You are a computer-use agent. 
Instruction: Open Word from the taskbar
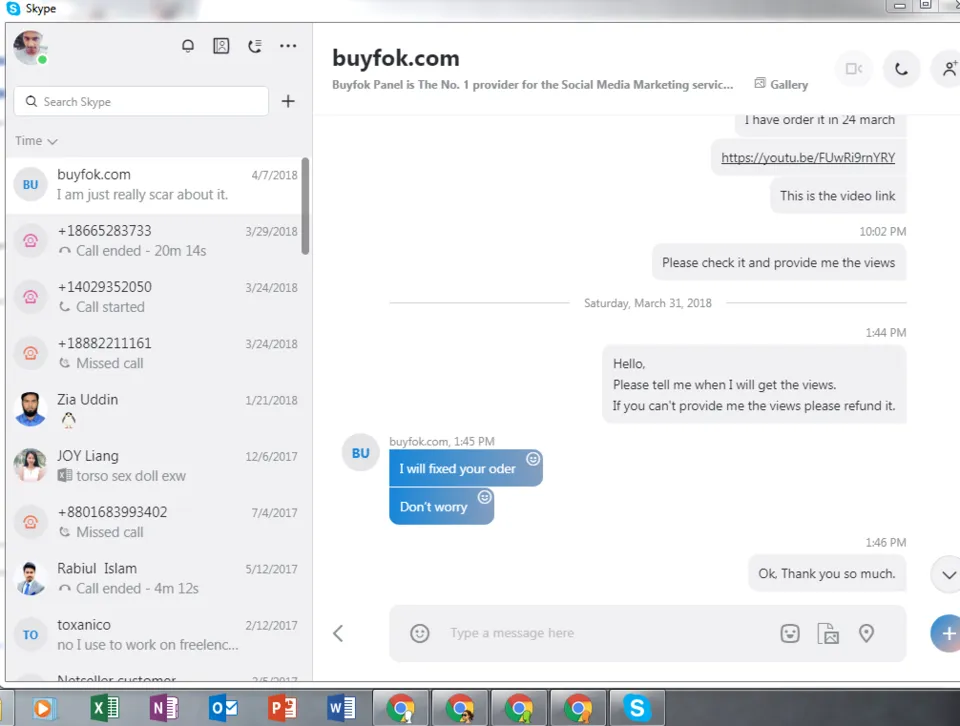pos(341,708)
